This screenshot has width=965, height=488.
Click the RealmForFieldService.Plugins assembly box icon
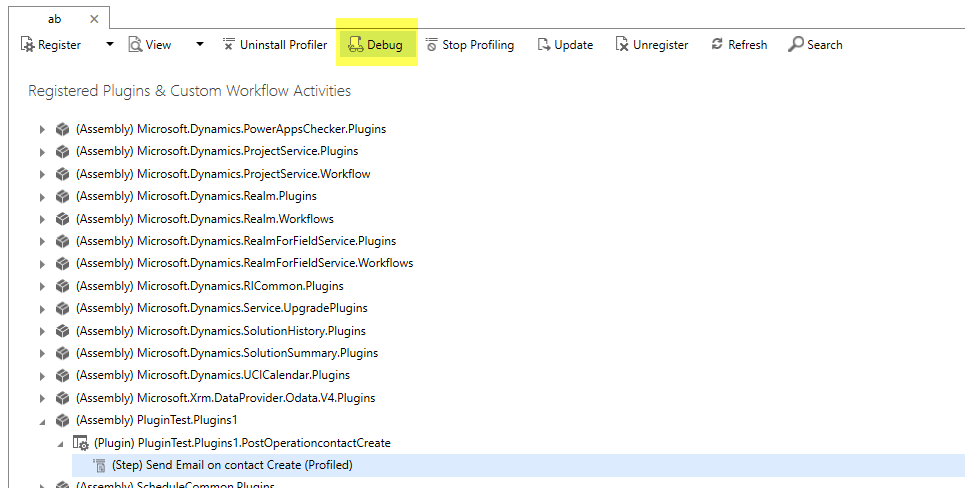[x=62, y=241]
